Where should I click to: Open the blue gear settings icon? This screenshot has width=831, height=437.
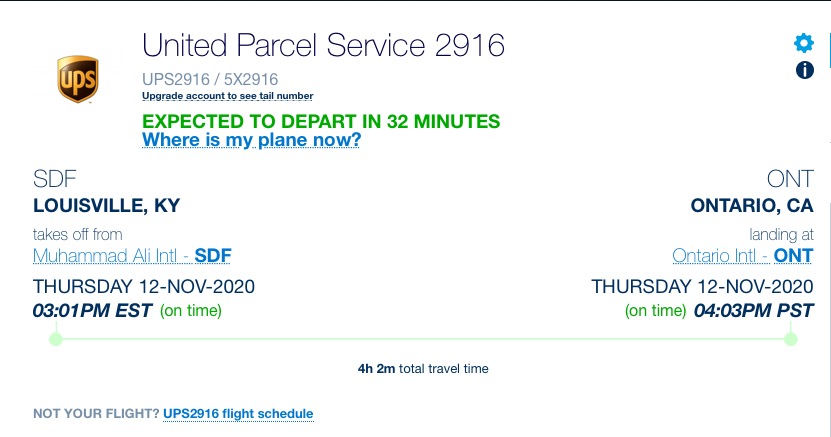tap(804, 43)
